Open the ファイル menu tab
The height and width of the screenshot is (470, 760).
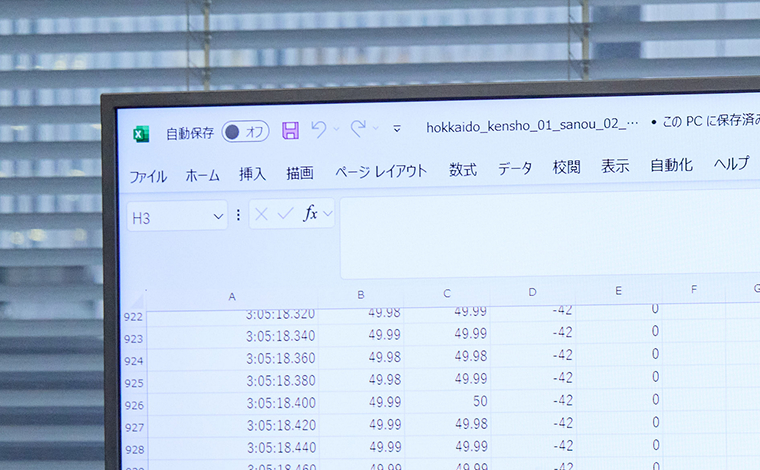148,176
